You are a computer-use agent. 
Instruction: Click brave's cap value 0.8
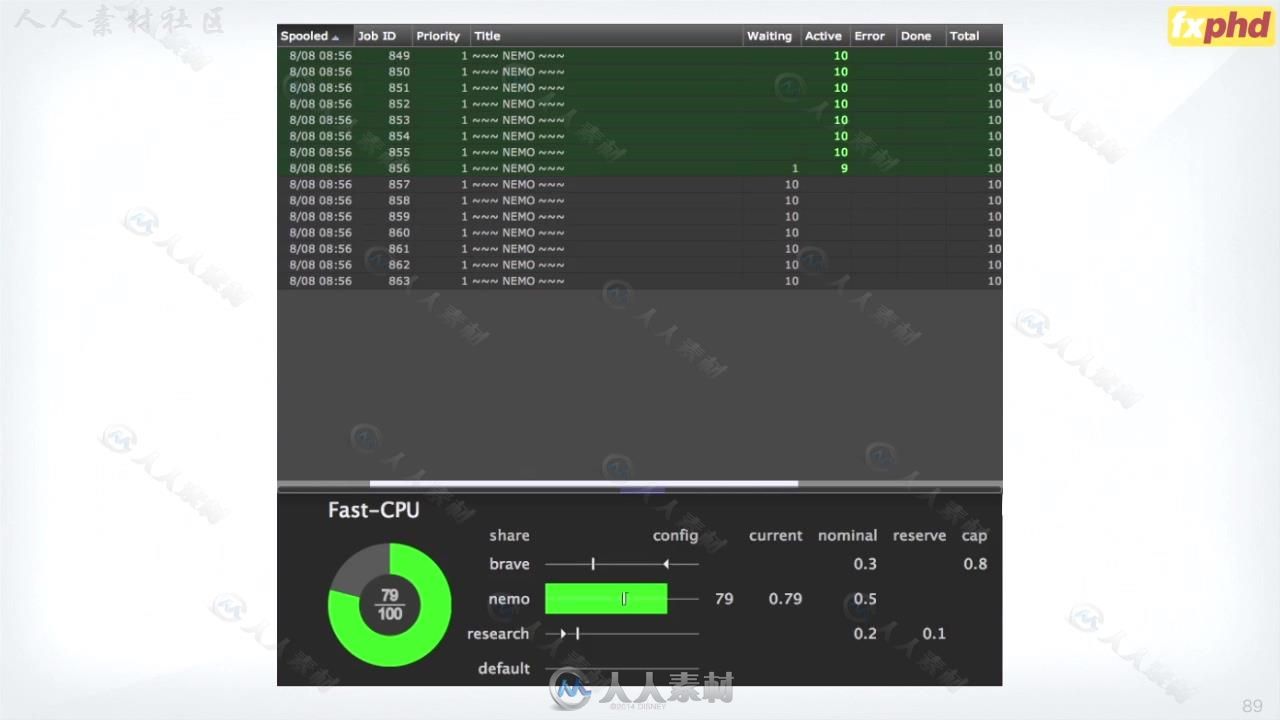(975, 564)
